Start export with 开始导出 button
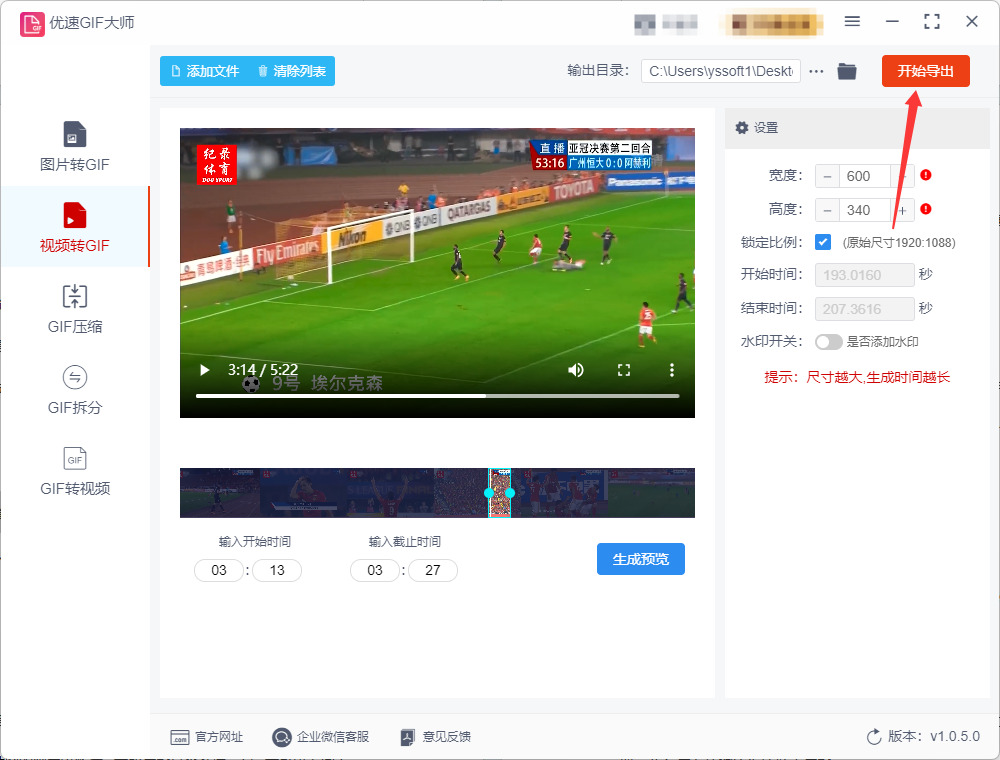The width and height of the screenshot is (1000, 760). 925,71
